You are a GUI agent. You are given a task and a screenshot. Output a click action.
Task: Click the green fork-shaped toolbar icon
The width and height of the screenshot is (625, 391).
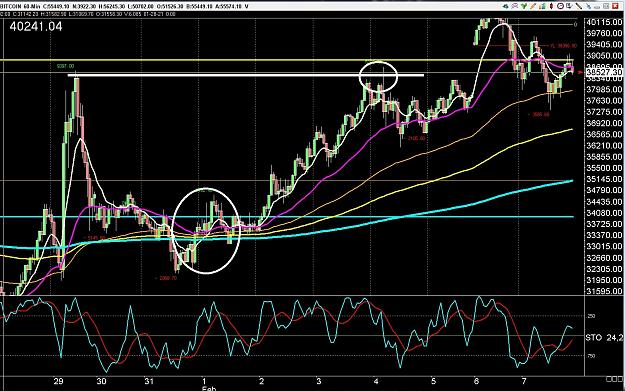click(524, 6)
